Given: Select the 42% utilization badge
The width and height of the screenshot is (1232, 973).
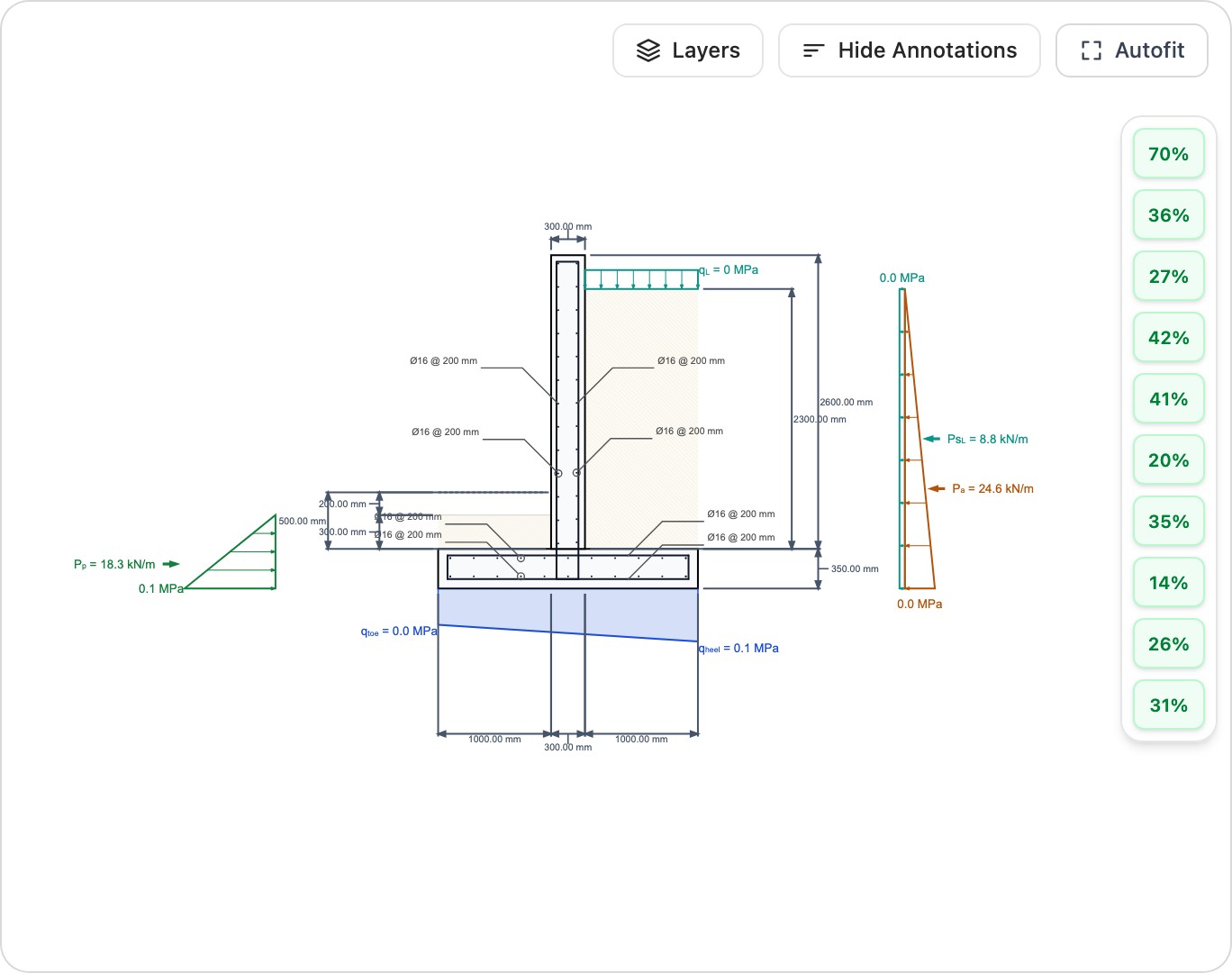Looking at the screenshot, I should [x=1168, y=338].
